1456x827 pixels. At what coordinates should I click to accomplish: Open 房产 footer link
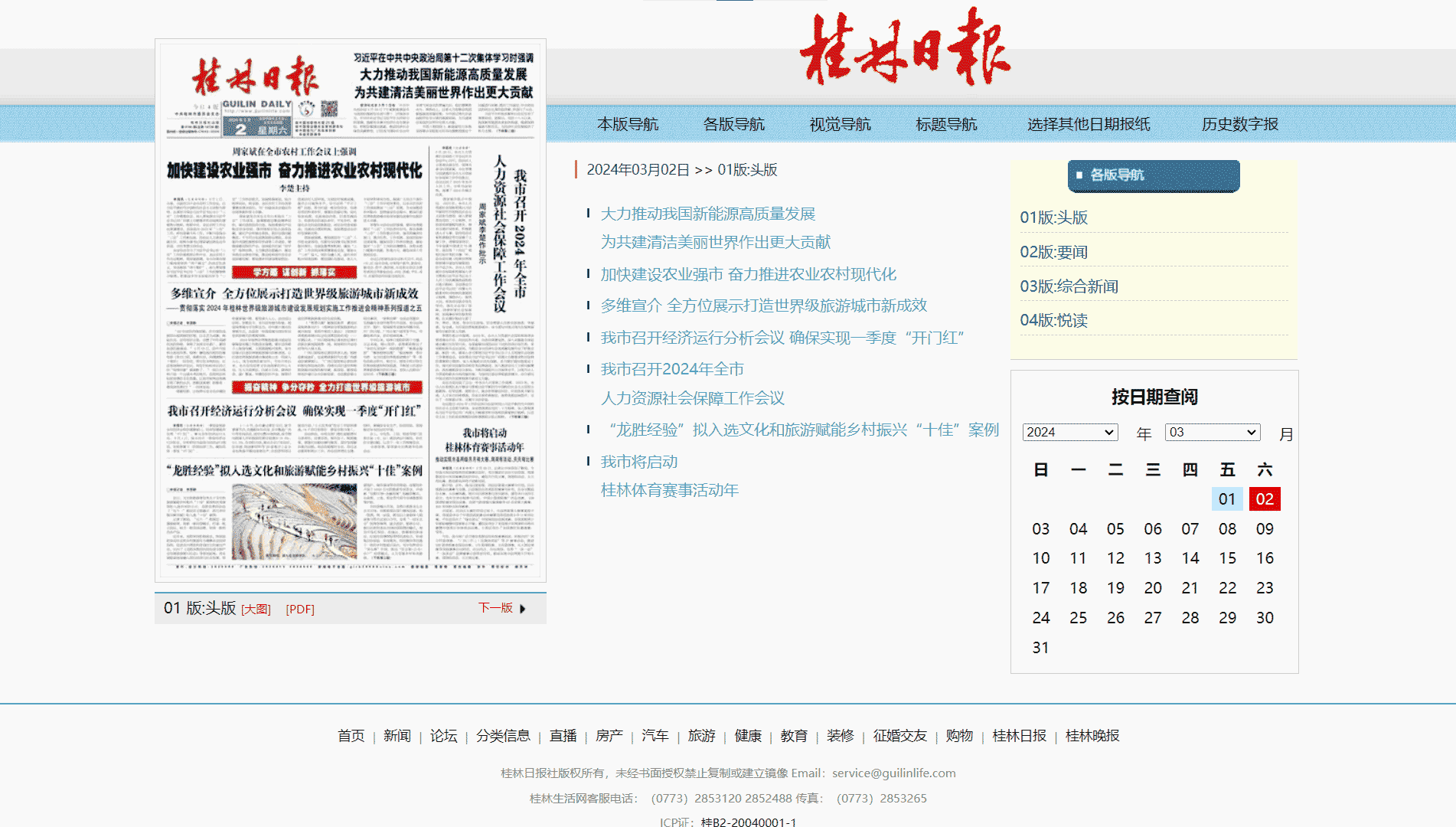pos(609,736)
